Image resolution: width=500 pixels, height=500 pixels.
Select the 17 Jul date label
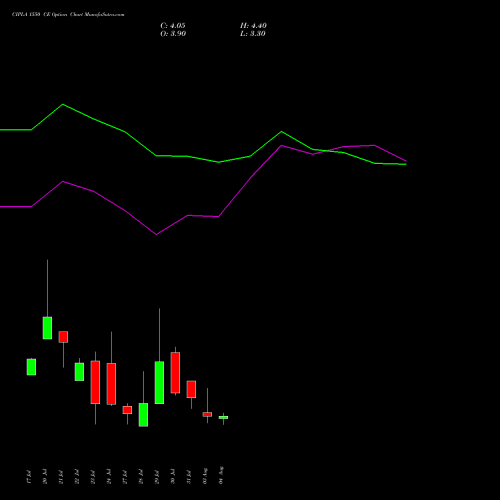[x=29, y=477]
